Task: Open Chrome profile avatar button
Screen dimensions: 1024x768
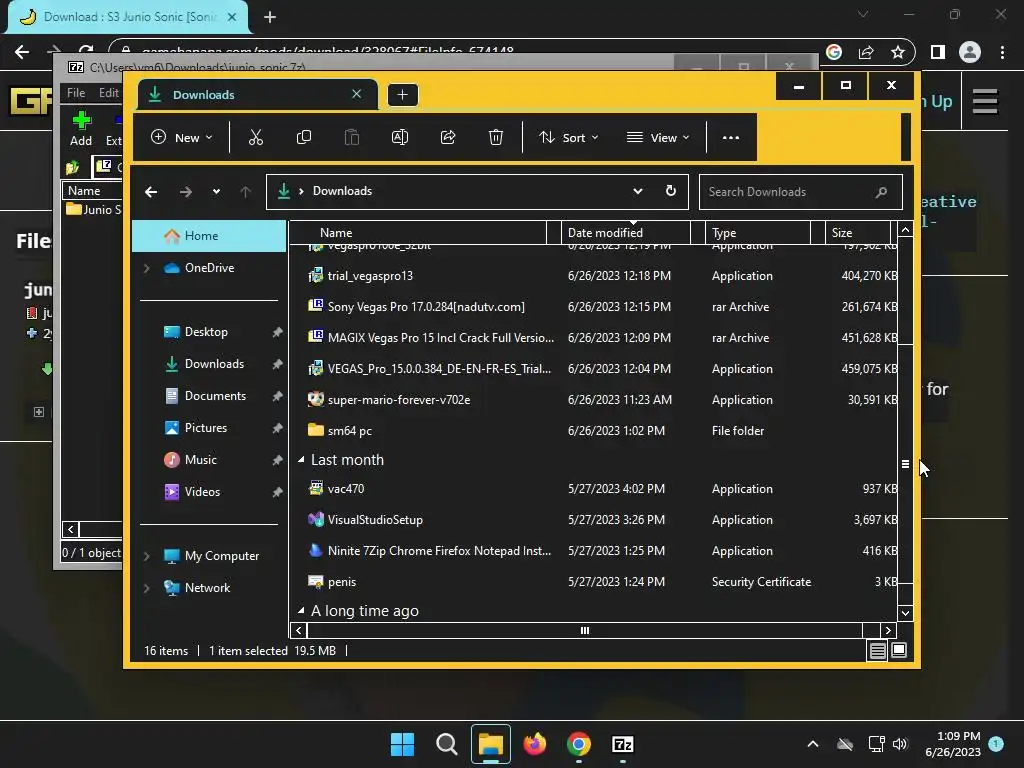Action: point(970,52)
